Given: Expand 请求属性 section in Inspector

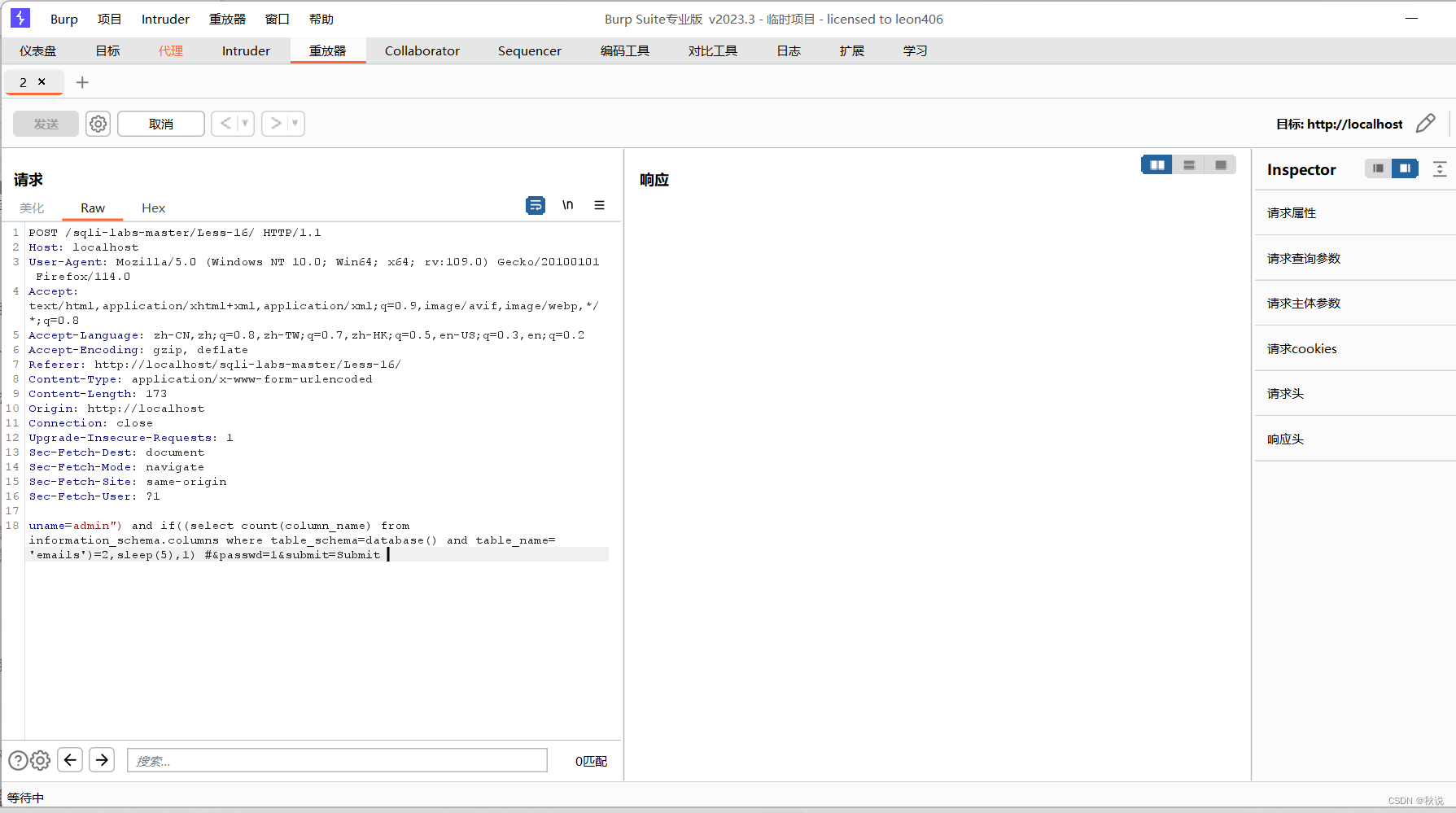Looking at the screenshot, I should coord(1355,213).
